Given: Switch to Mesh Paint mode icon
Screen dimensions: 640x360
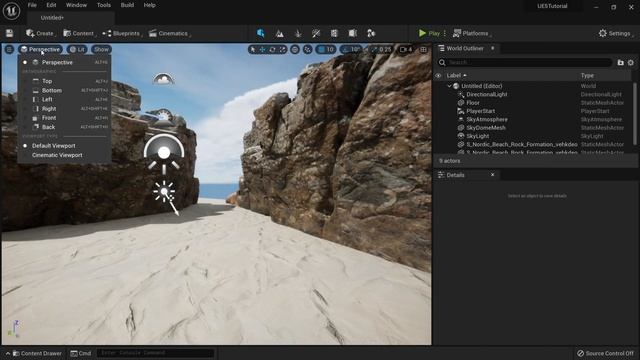Looking at the screenshot, I should tap(316, 33).
